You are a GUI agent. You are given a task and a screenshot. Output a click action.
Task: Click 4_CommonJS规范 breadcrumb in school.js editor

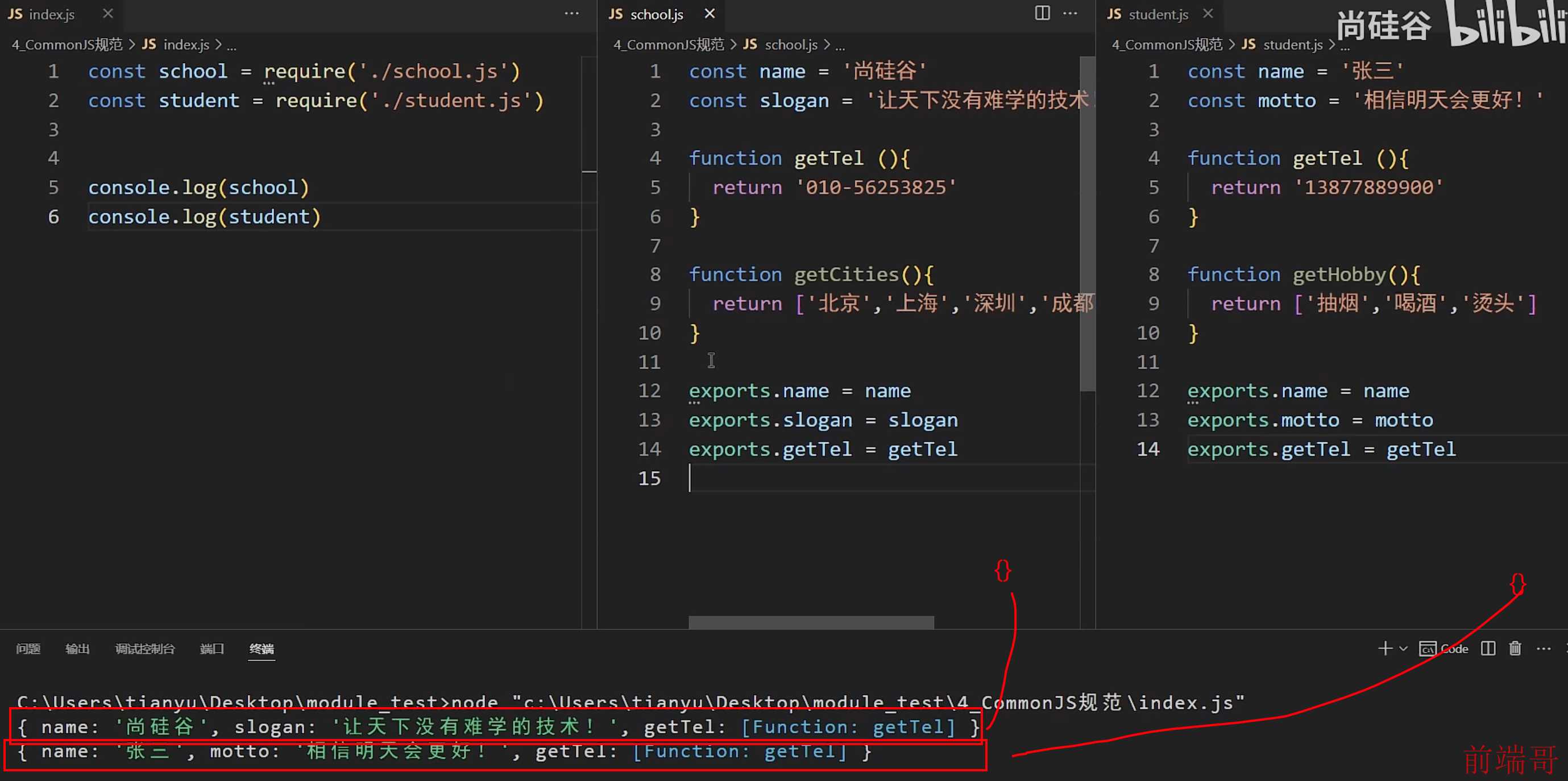click(x=669, y=44)
